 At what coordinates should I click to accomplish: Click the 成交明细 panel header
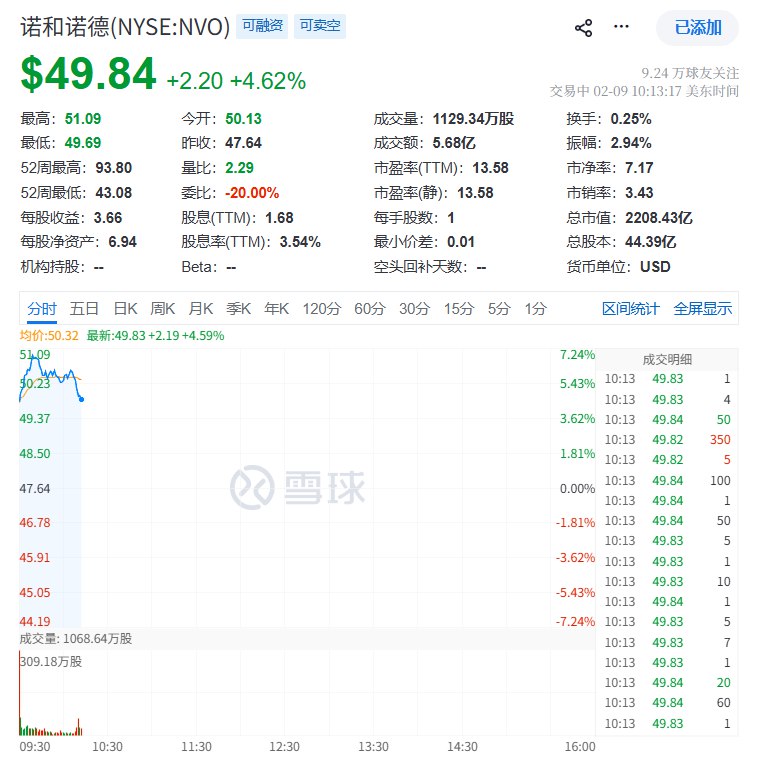(667, 359)
